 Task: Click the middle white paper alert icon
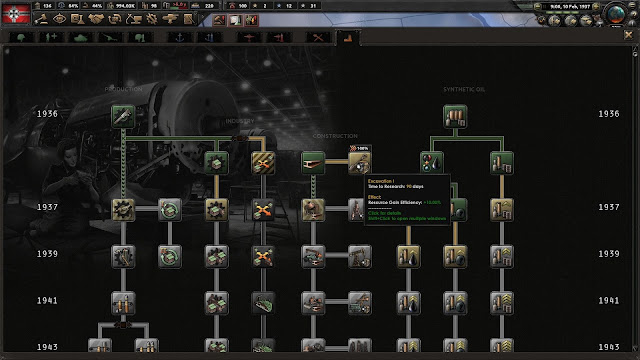tap(235, 20)
